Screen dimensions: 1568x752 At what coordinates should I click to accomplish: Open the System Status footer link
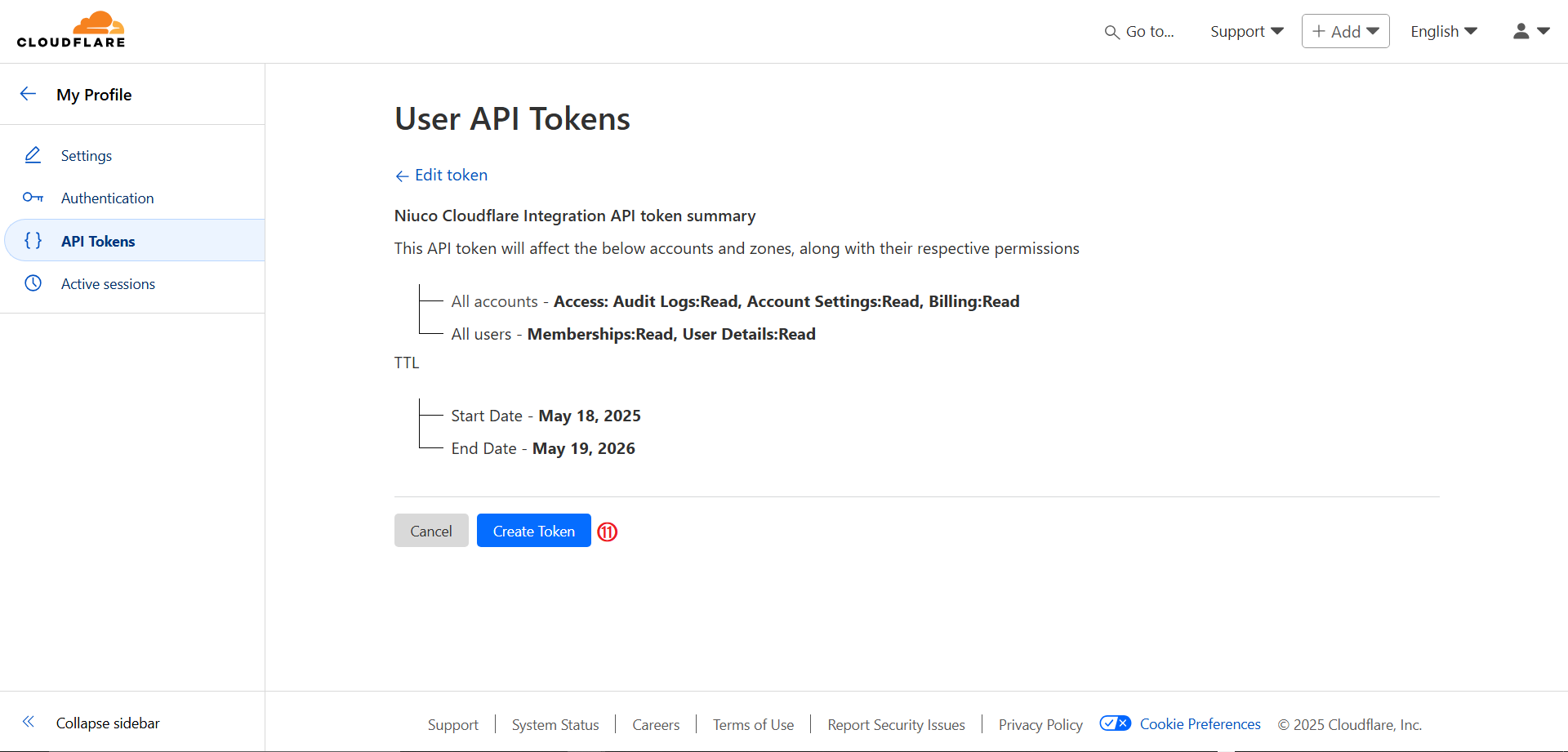(555, 724)
